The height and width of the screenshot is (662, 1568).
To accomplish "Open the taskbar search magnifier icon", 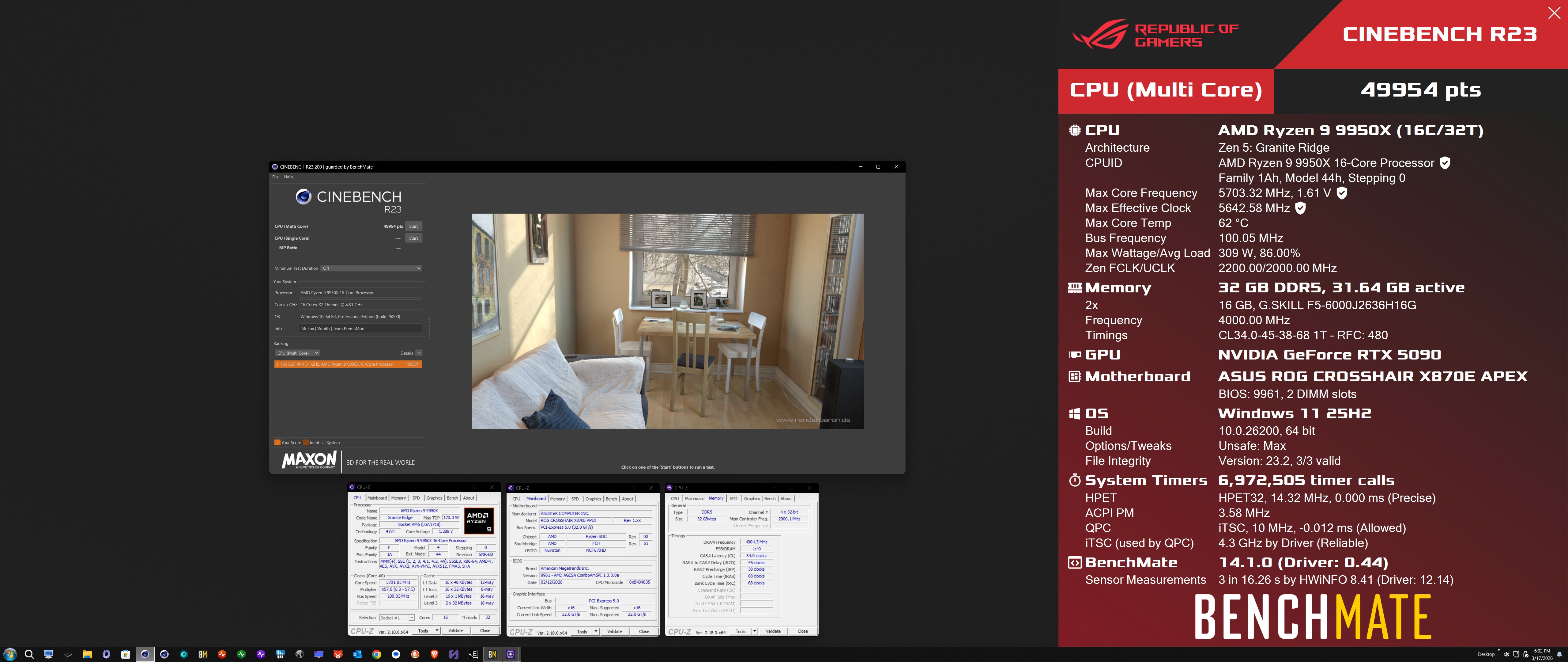I will [x=28, y=654].
